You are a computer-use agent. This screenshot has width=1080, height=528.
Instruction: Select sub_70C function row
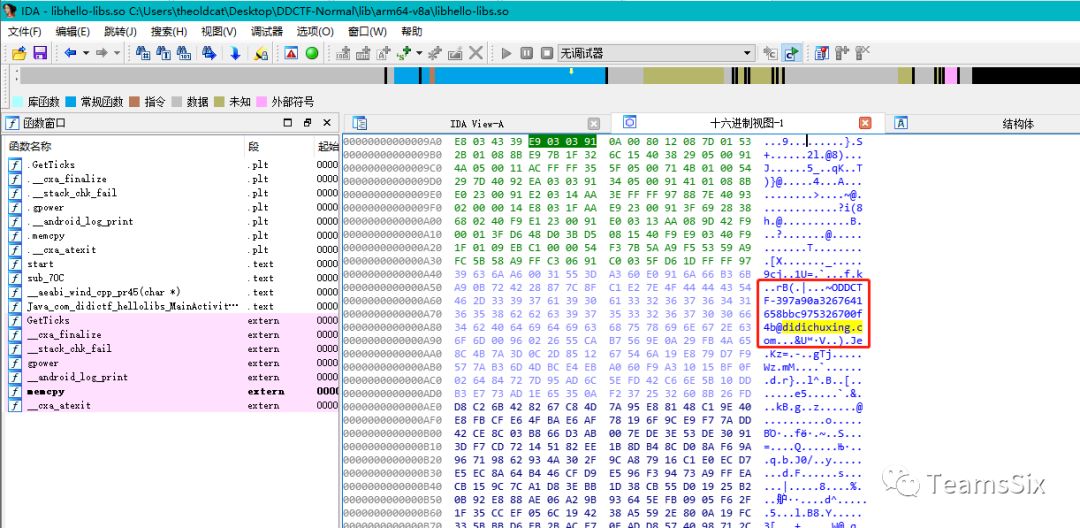click(173, 278)
